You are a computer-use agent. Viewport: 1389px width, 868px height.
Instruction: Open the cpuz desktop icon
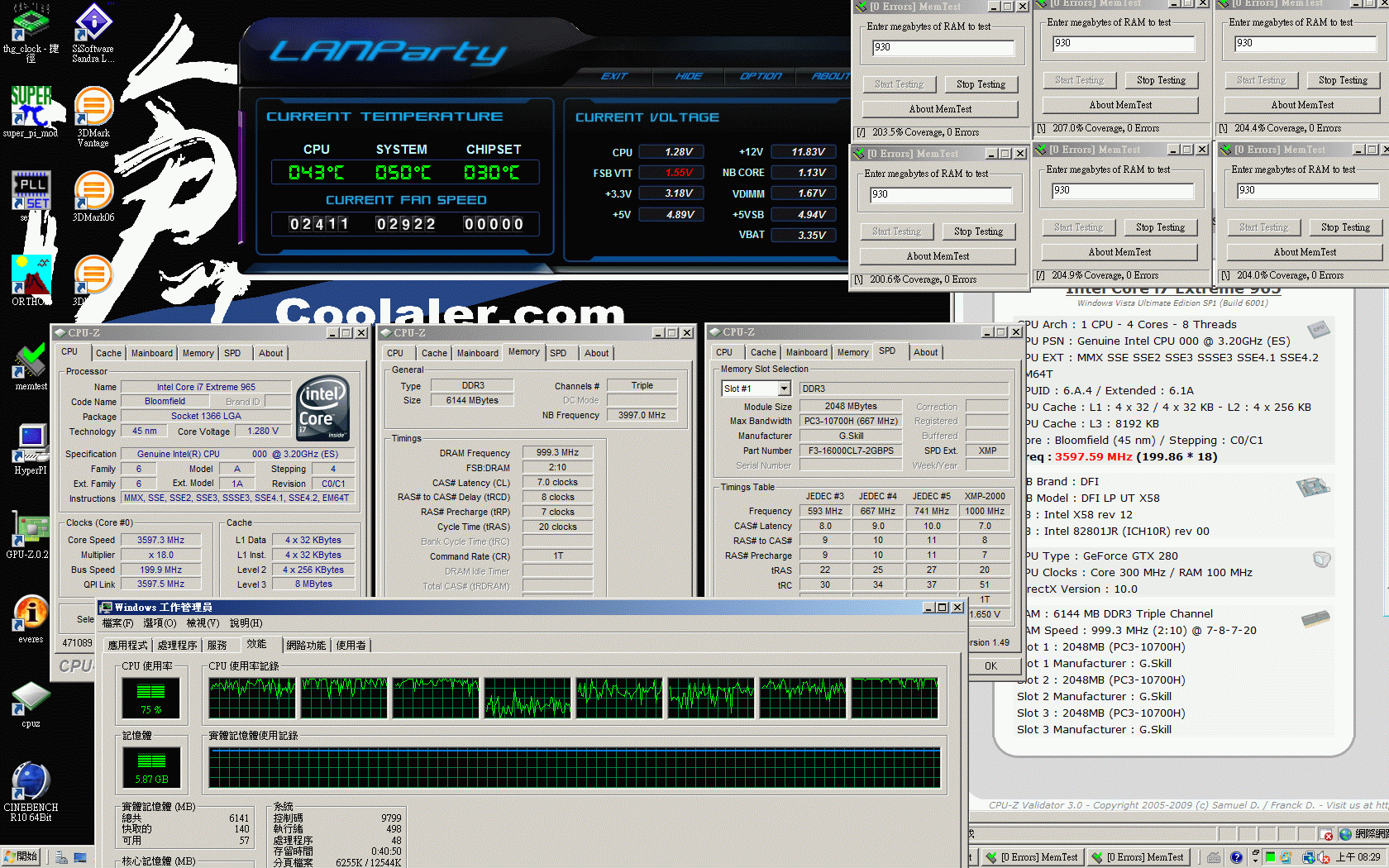[31, 704]
